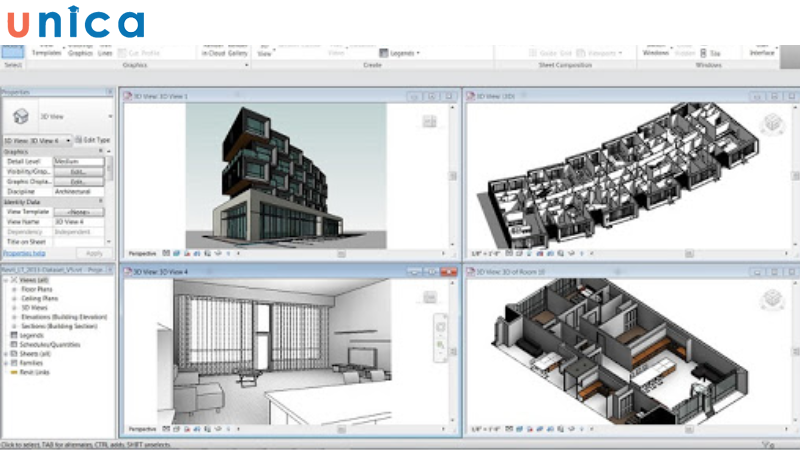This screenshot has width=800, height=450.
Task: Expand the Sheets (all) node
Action: tap(5, 354)
